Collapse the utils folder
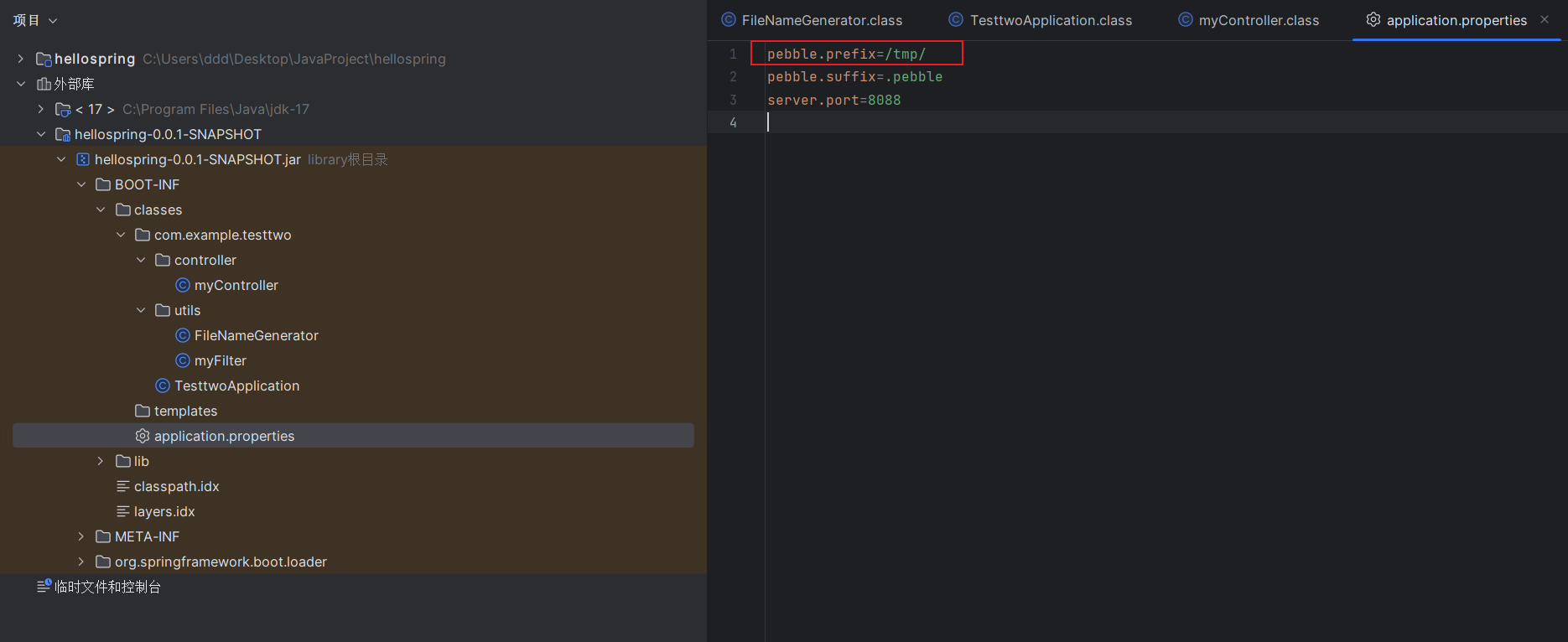1568x642 pixels. pyautogui.click(x=141, y=310)
